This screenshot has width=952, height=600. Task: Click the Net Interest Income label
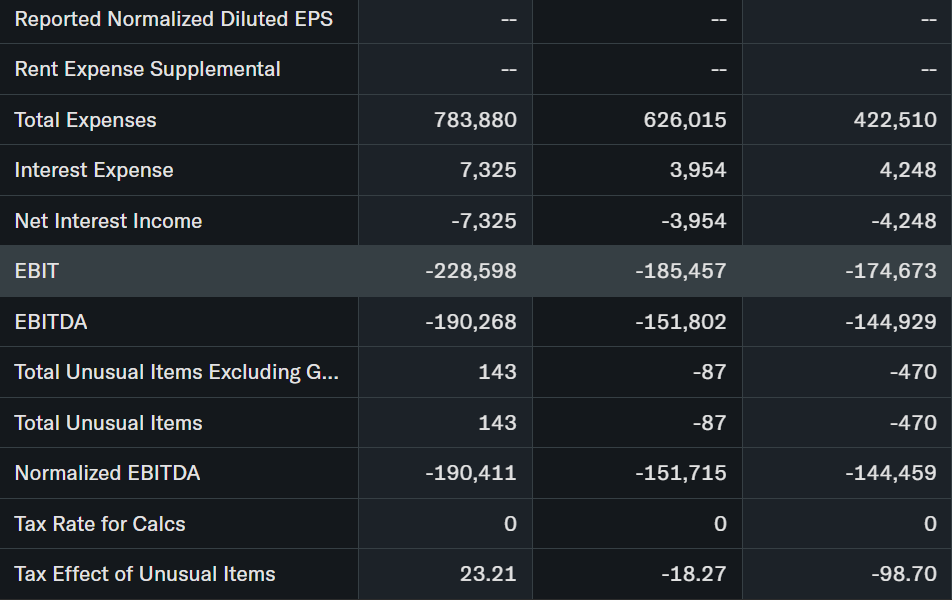[108, 221]
